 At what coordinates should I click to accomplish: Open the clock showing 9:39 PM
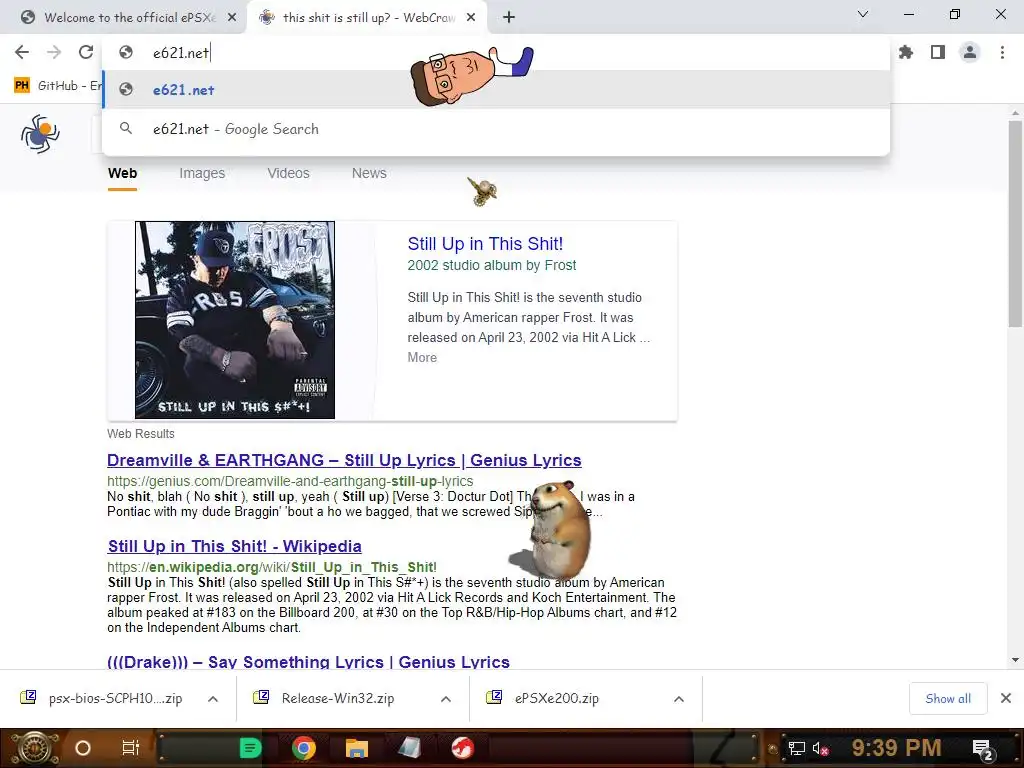896,748
